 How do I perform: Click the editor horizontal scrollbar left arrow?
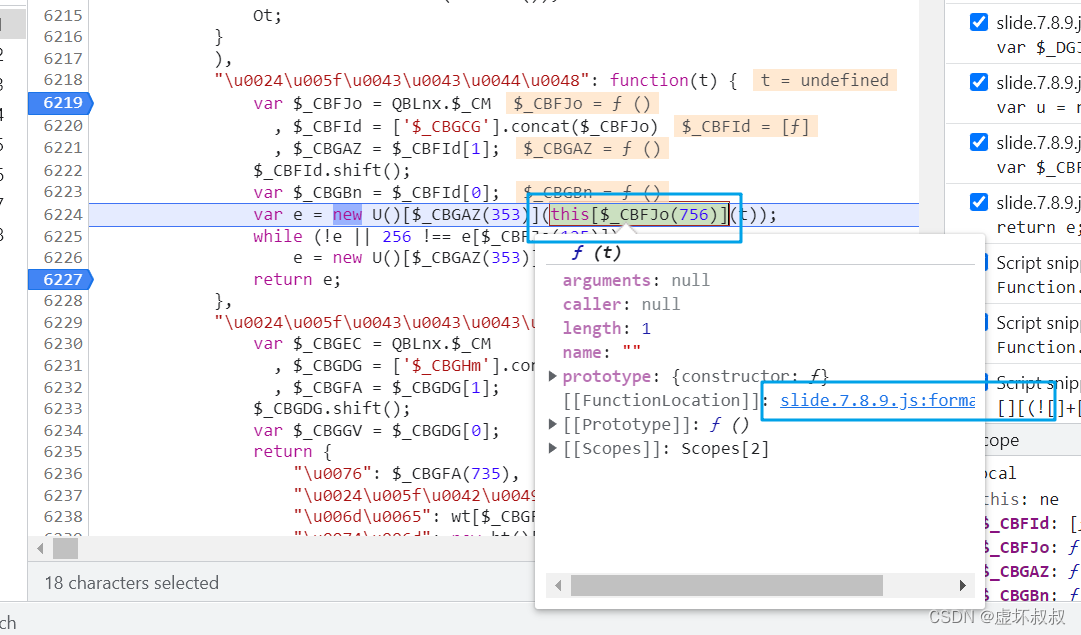[40, 549]
